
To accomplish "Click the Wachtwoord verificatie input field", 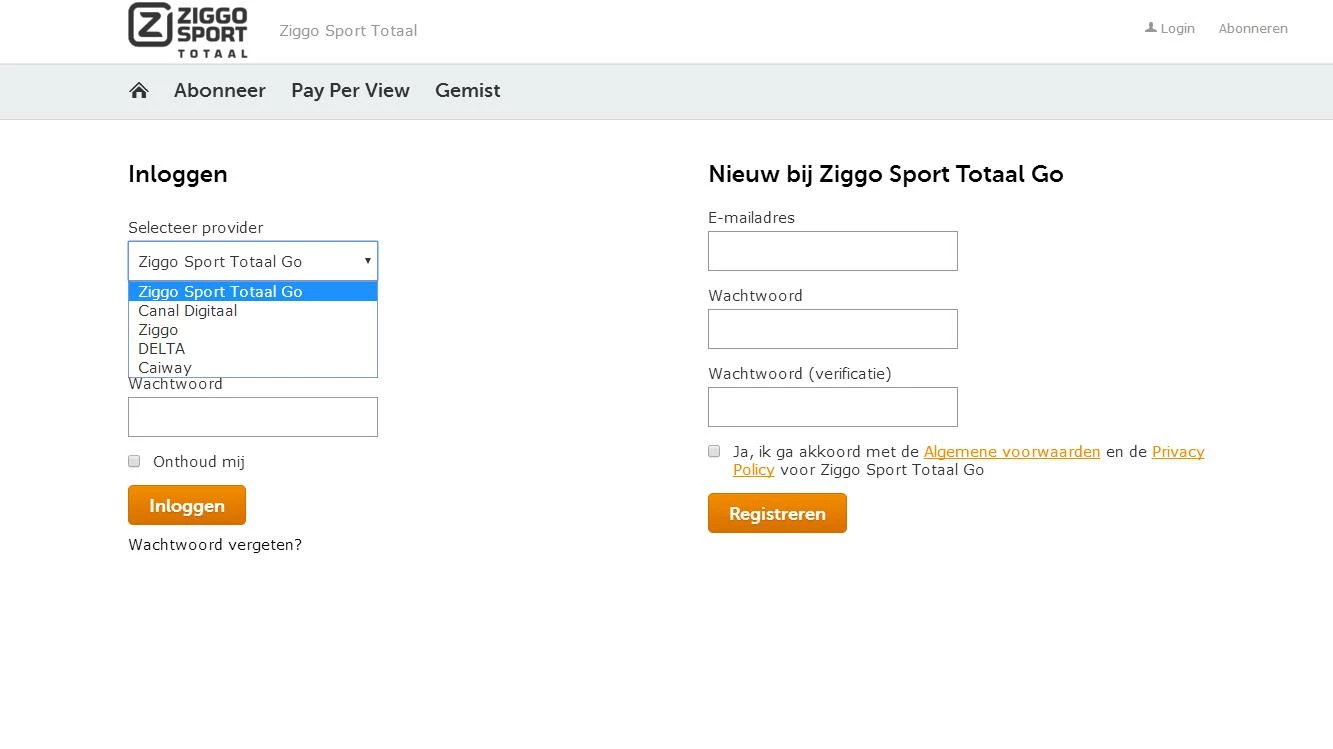I will (x=832, y=406).
